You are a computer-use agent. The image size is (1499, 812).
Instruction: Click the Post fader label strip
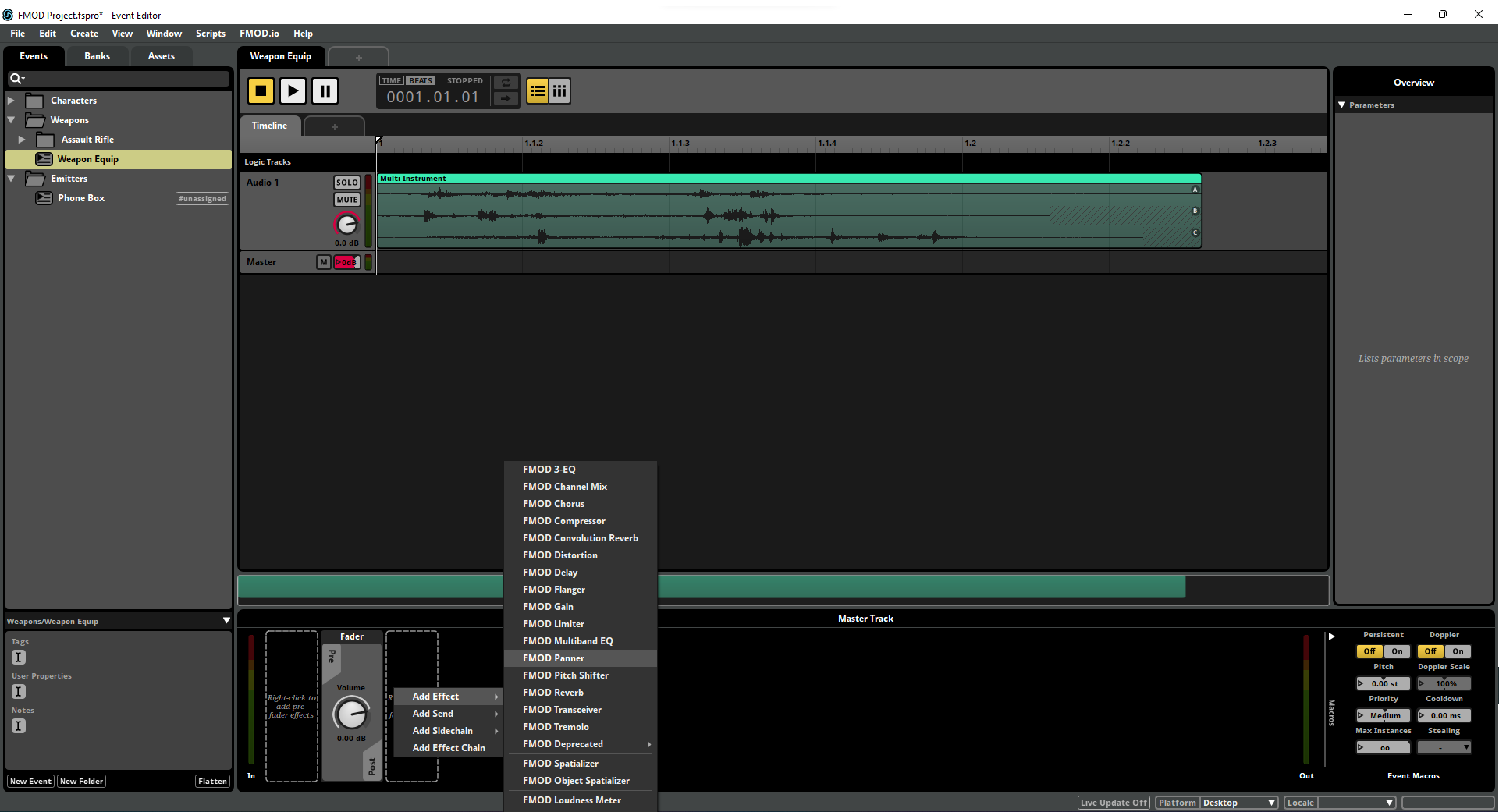coord(372,766)
